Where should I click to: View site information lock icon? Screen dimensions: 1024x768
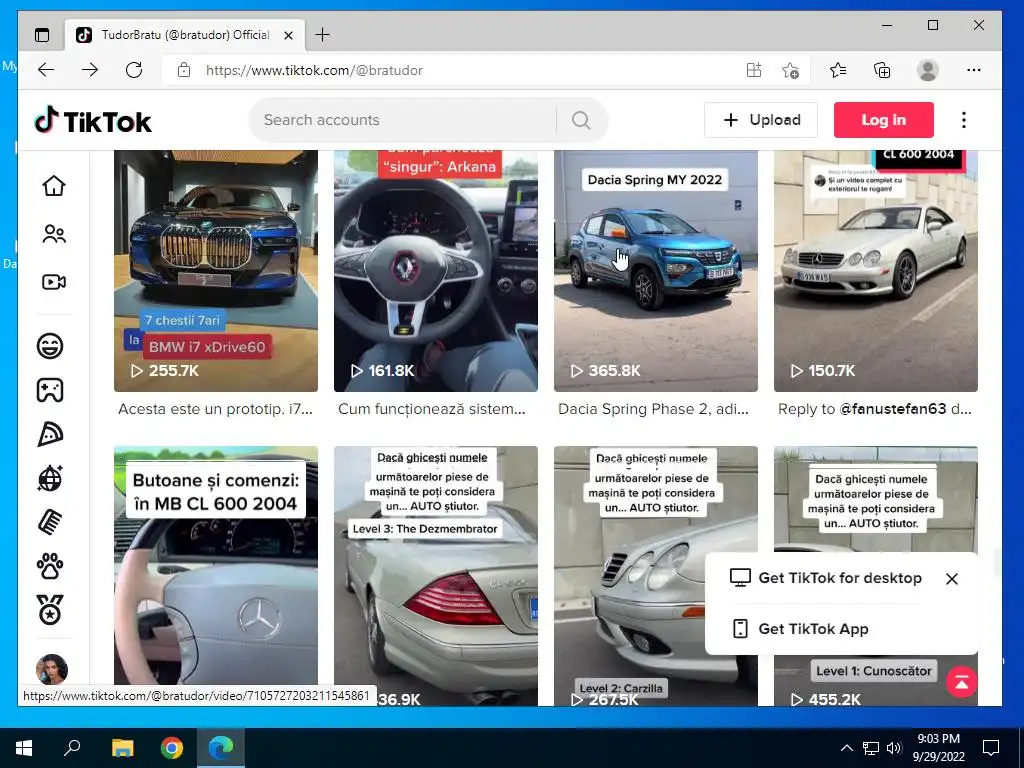coord(184,70)
